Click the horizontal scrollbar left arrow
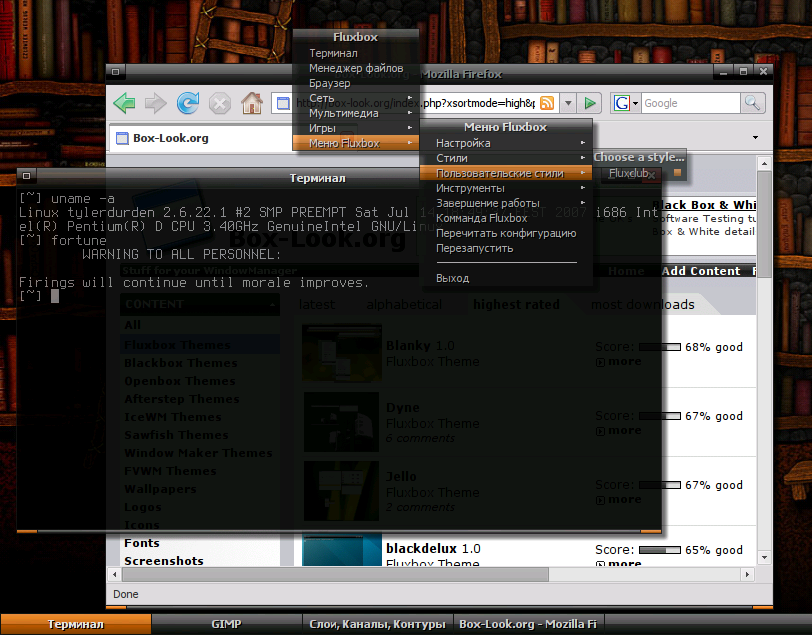 click(x=114, y=574)
